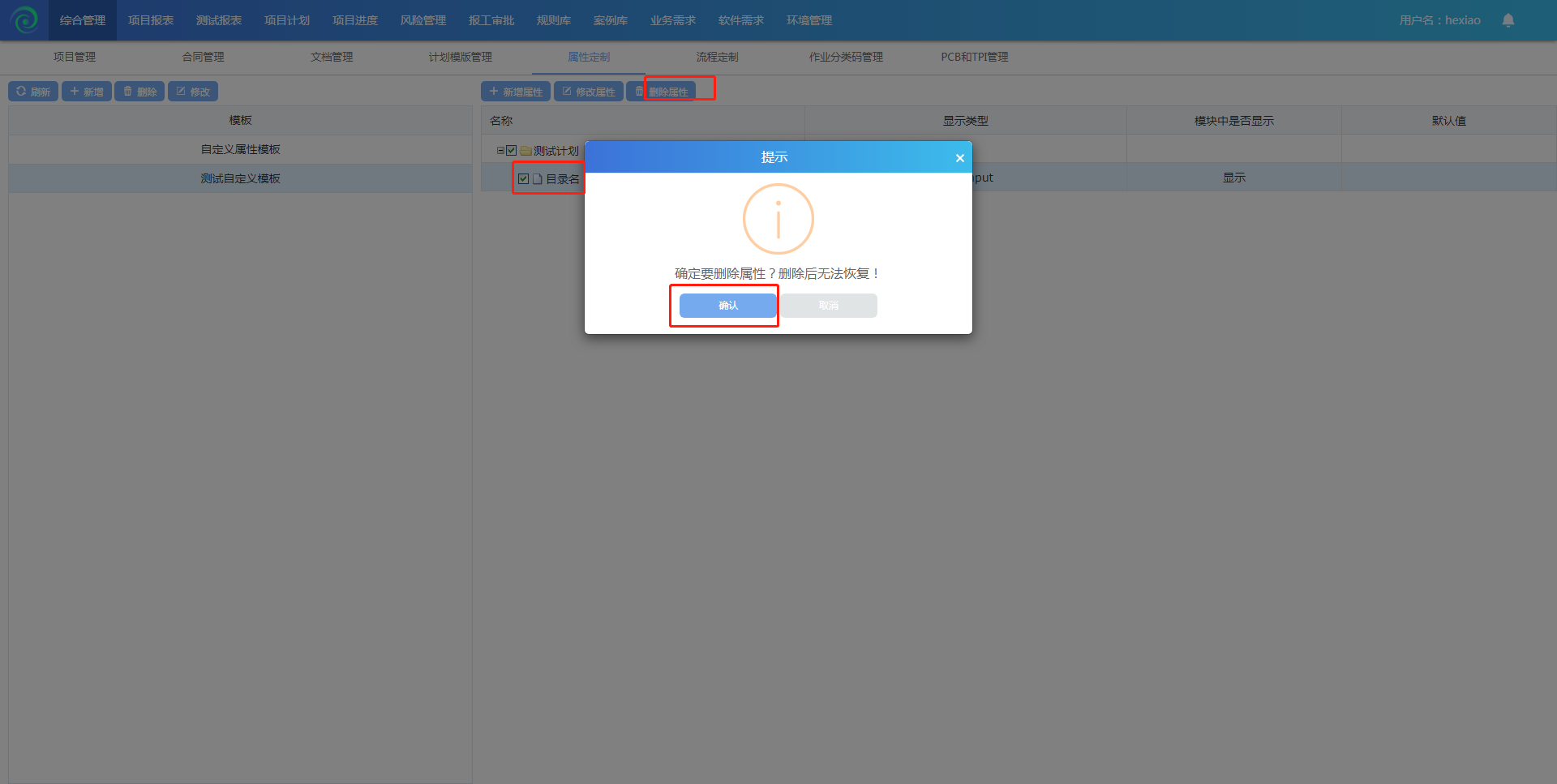This screenshot has width=1557, height=784.
Task: Click the 模块中是否显示 column header
Action: click(x=1234, y=120)
